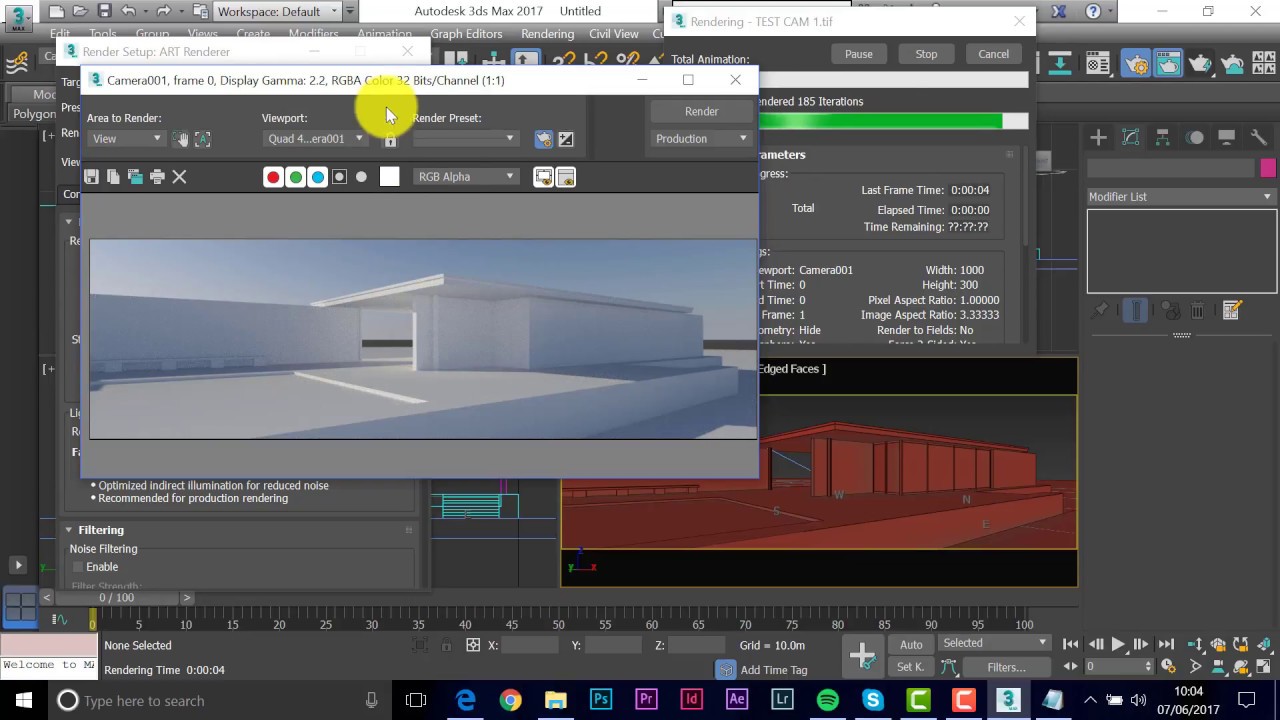Open Photoshop from the taskbar

[x=601, y=700]
